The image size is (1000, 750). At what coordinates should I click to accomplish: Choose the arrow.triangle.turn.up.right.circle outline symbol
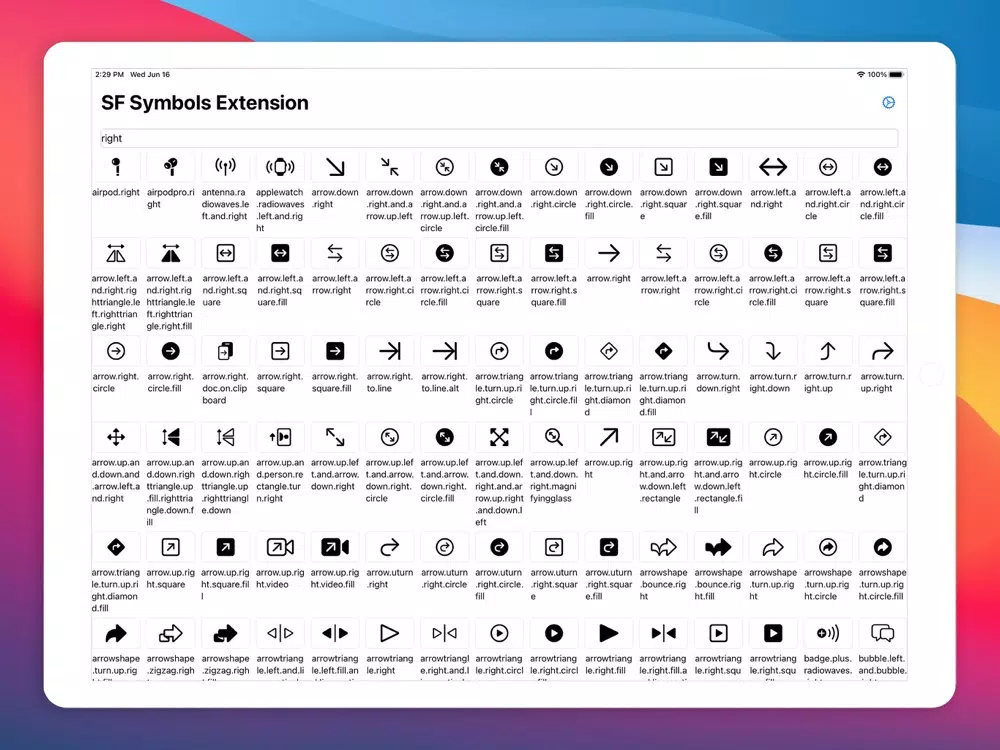pos(499,351)
